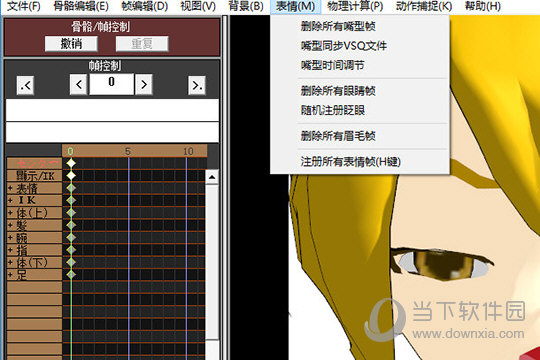Open the 动作捕捉(K) menu

424,6
